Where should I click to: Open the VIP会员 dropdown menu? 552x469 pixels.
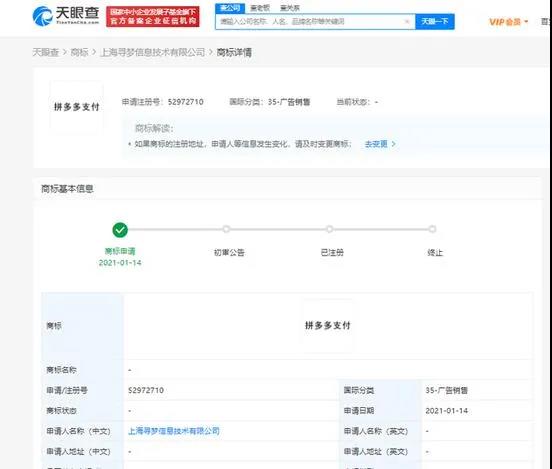(509, 22)
